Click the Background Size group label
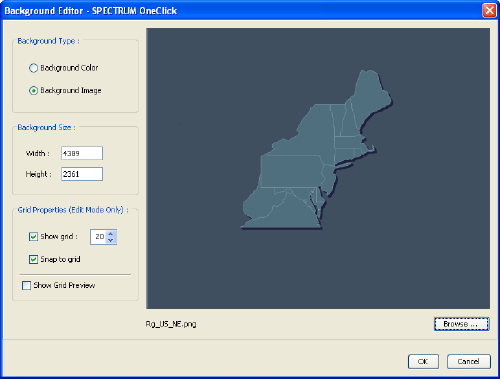500x379 pixels. coord(46,127)
